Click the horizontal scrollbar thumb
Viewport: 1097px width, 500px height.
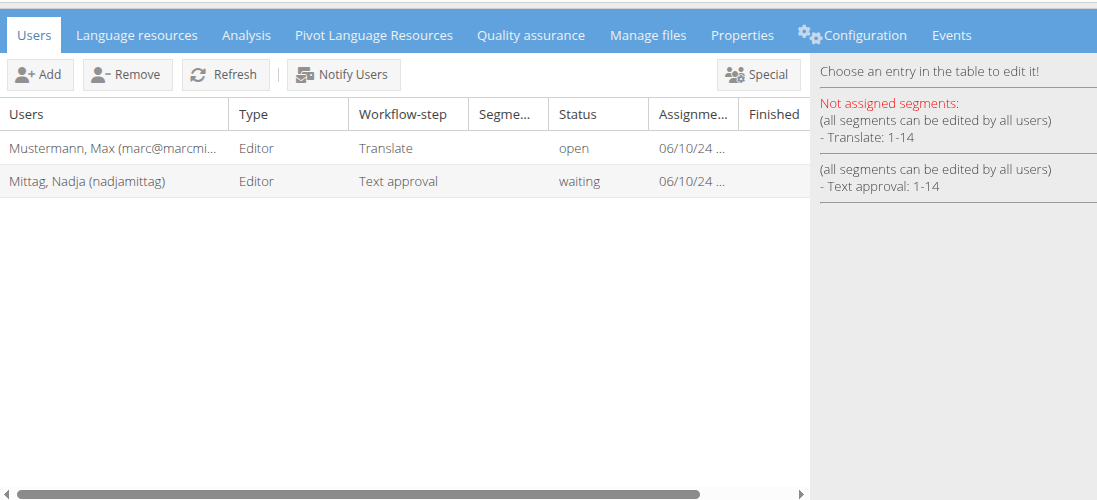[x=358, y=494]
